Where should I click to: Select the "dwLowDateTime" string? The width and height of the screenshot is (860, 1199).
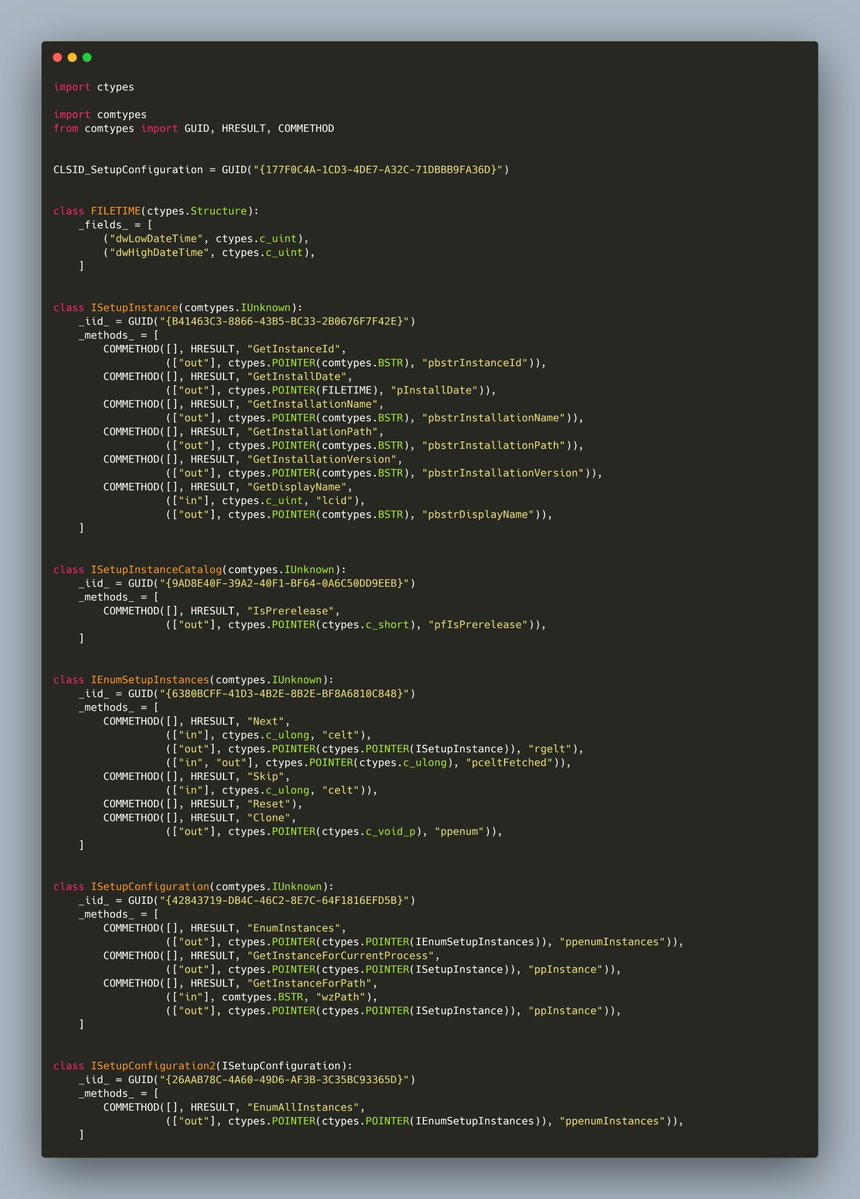coord(157,239)
